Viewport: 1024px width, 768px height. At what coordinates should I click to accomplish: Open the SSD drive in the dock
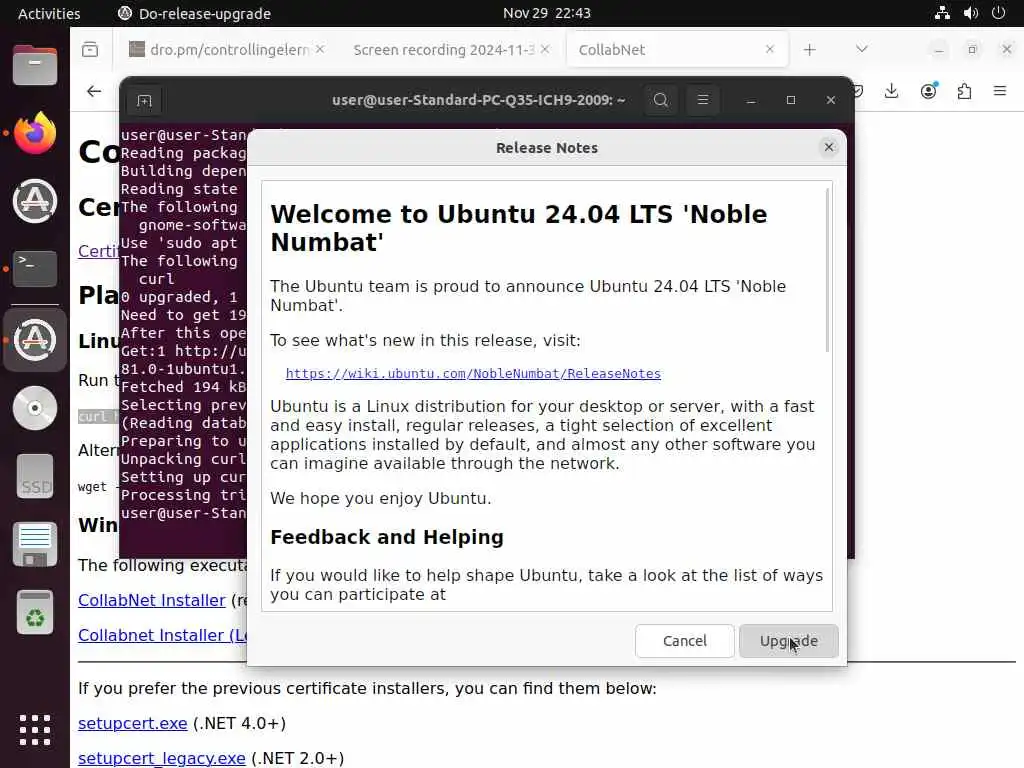tap(35, 476)
